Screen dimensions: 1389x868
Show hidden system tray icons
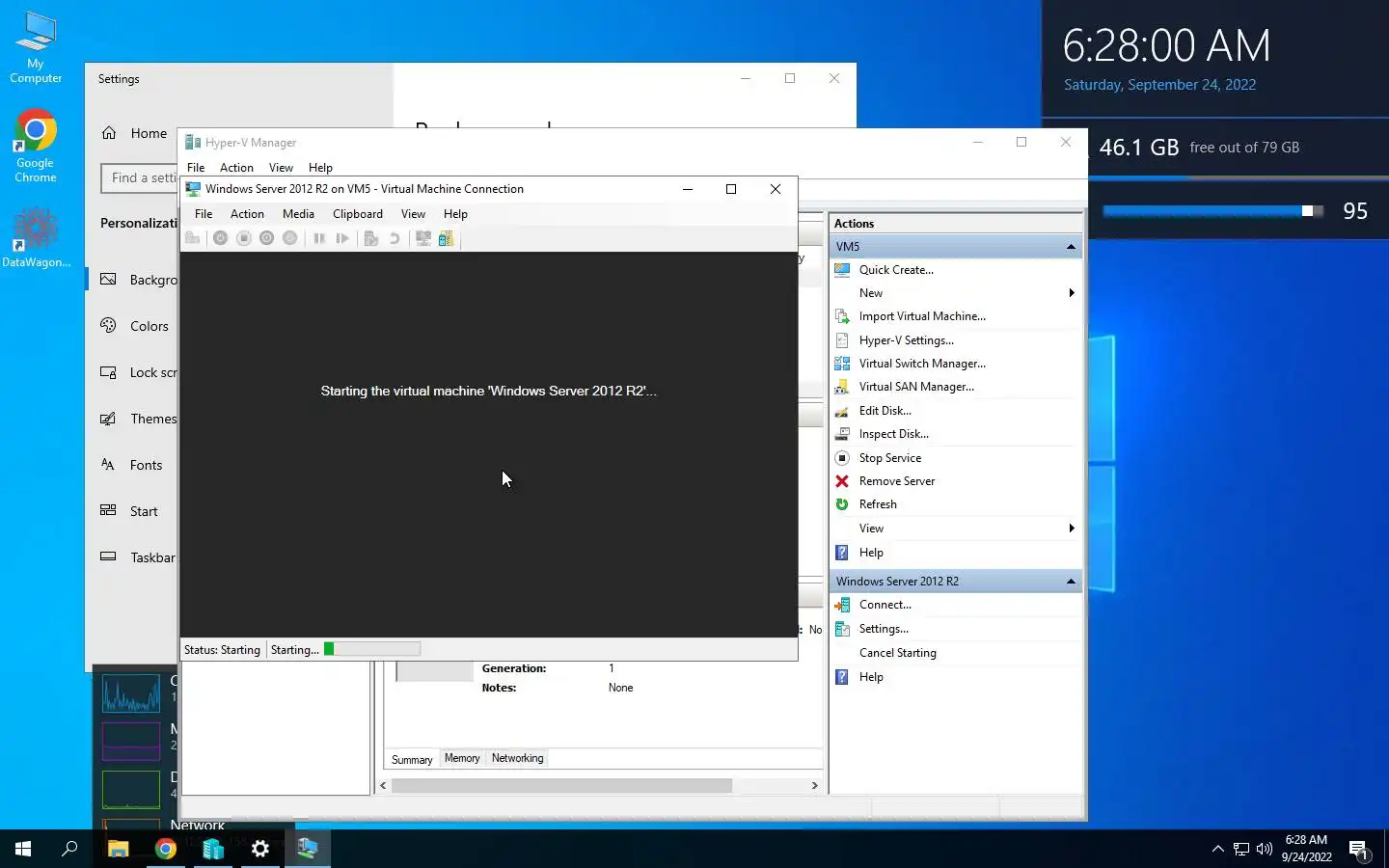(1217, 849)
